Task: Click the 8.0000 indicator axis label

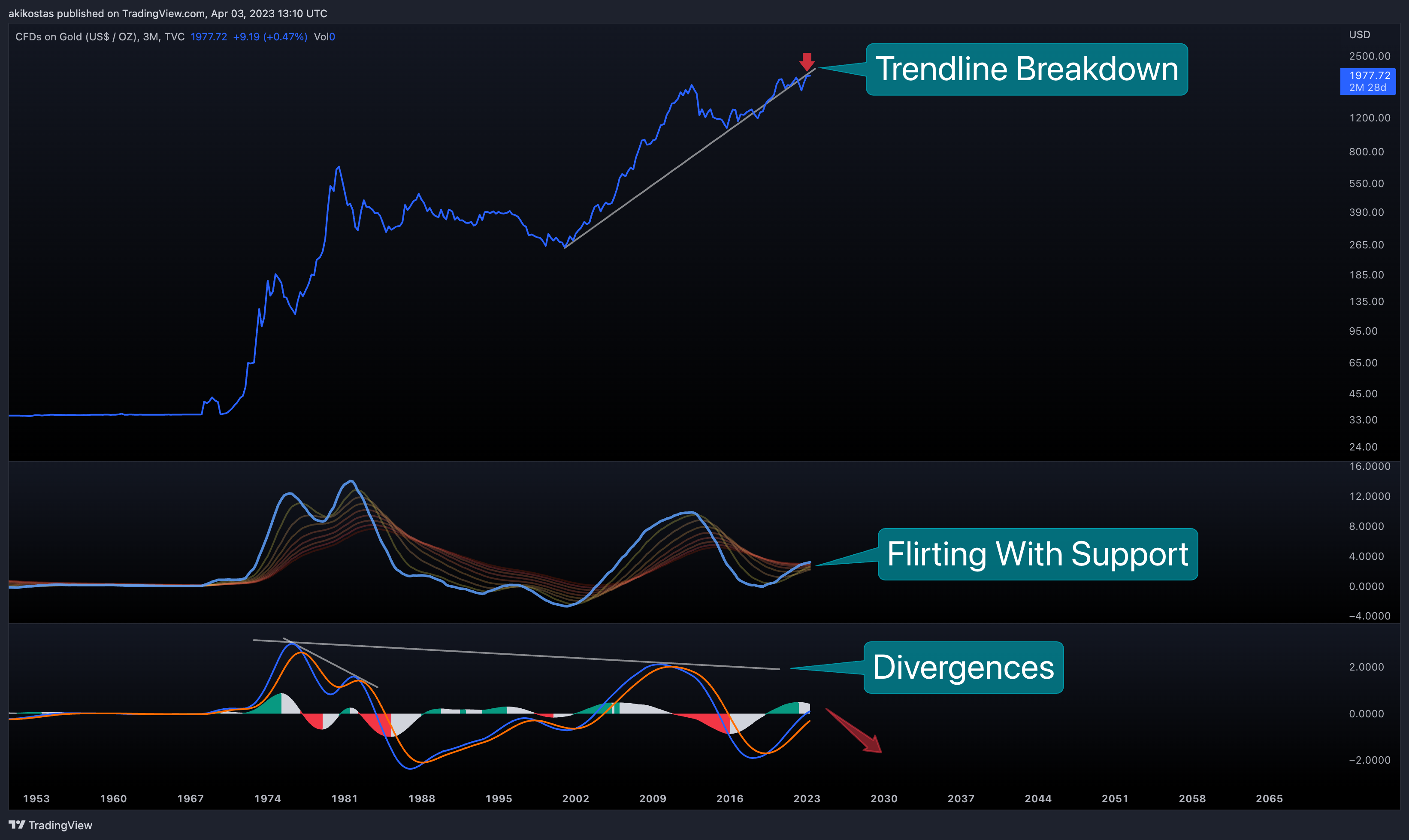Action: click(x=1366, y=526)
